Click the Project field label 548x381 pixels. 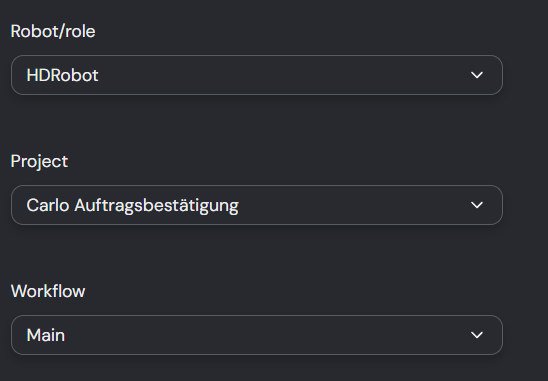(x=39, y=162)
